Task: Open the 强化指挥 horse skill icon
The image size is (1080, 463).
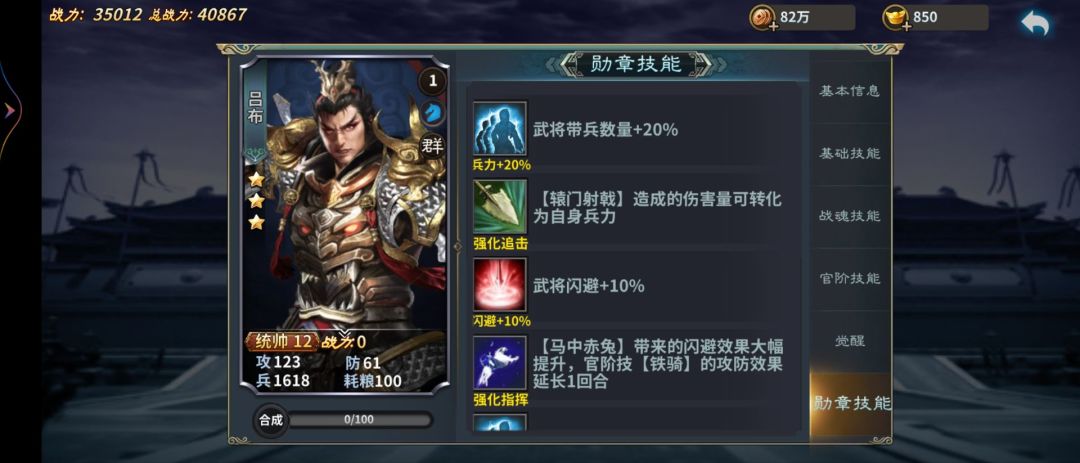Action: click(x=499, y=362)
